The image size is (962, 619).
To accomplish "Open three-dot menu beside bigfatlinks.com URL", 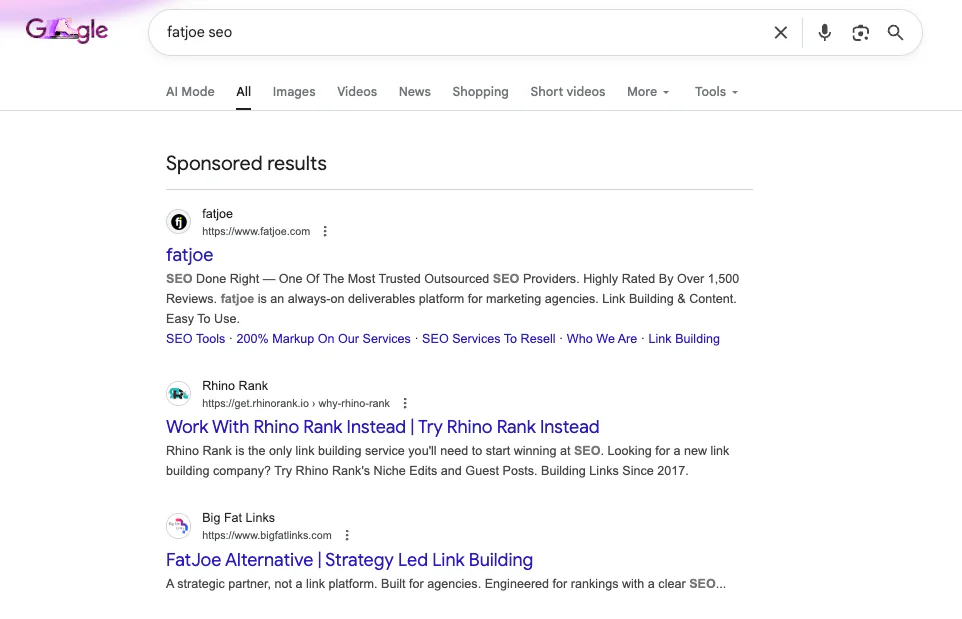I will (x=347, y=535).
